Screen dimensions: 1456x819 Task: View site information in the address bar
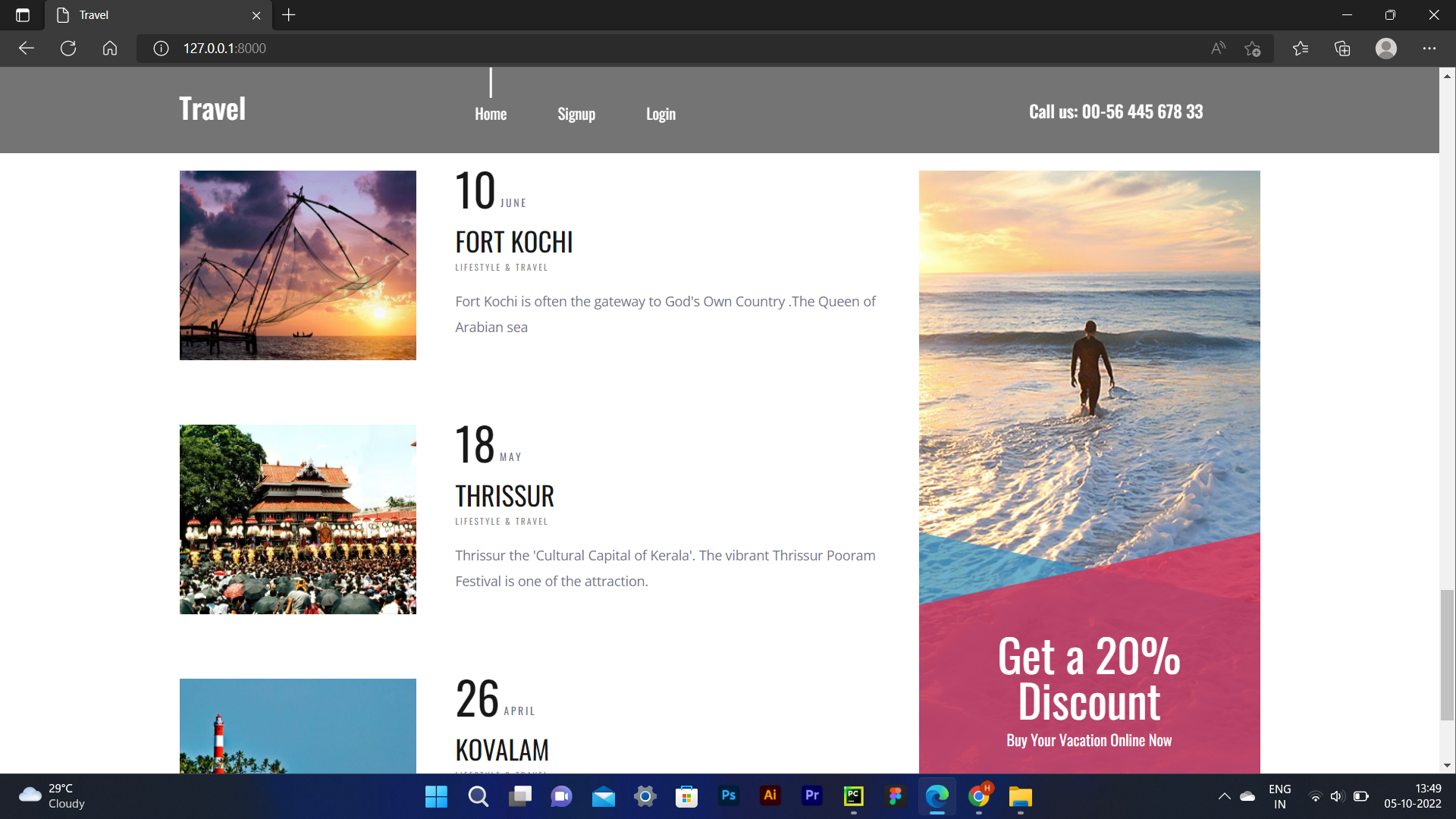click(x=160, y=48)
